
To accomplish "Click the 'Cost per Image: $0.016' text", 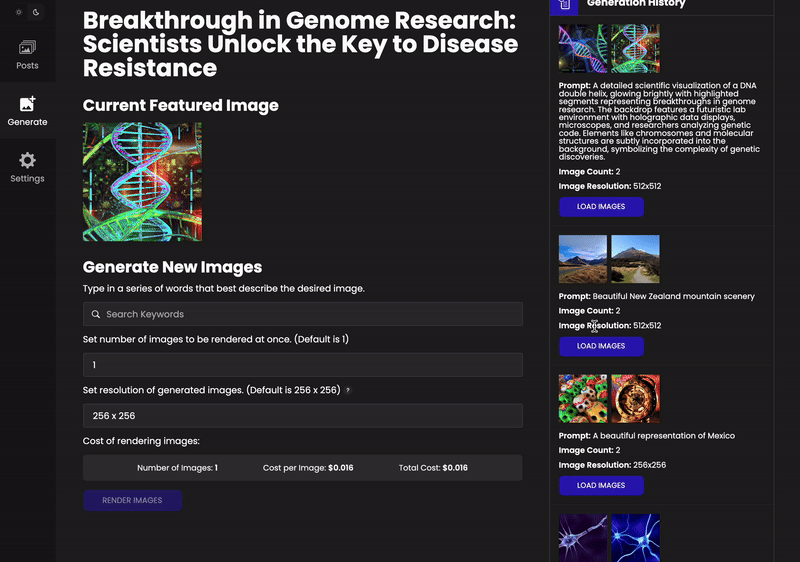I will (308, 468).
